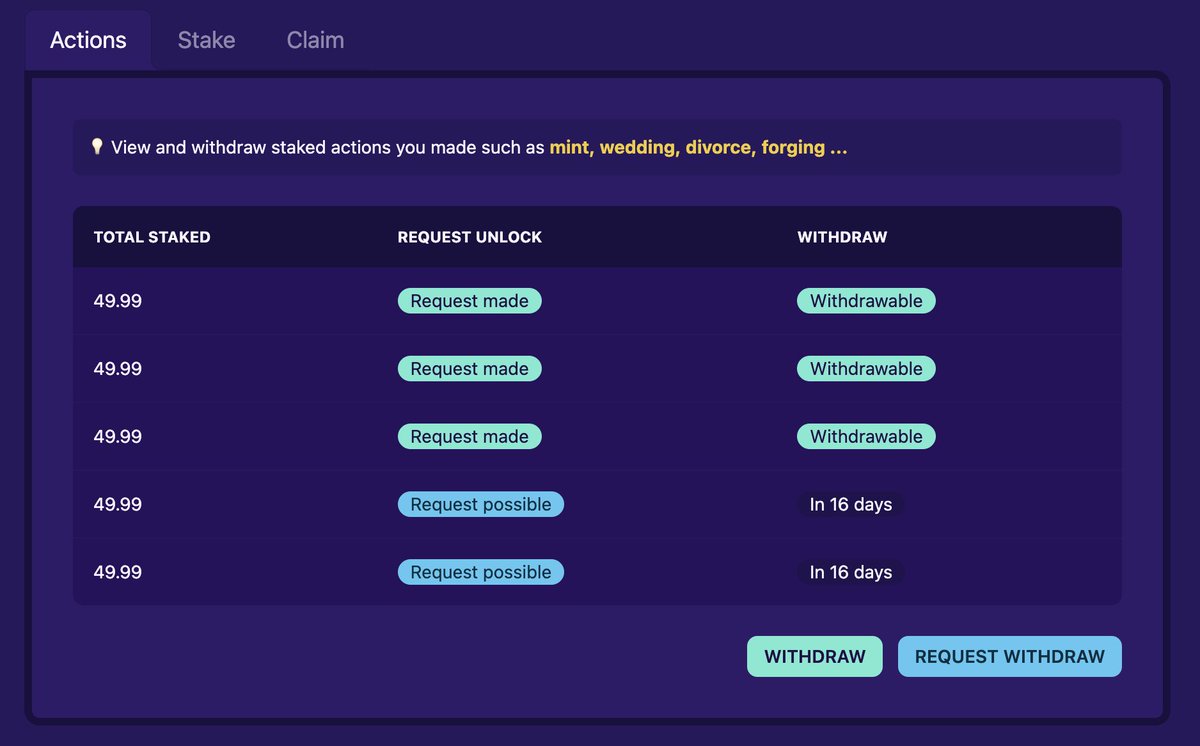
Task: Open the Stake tab
Action: click(206, 40)
